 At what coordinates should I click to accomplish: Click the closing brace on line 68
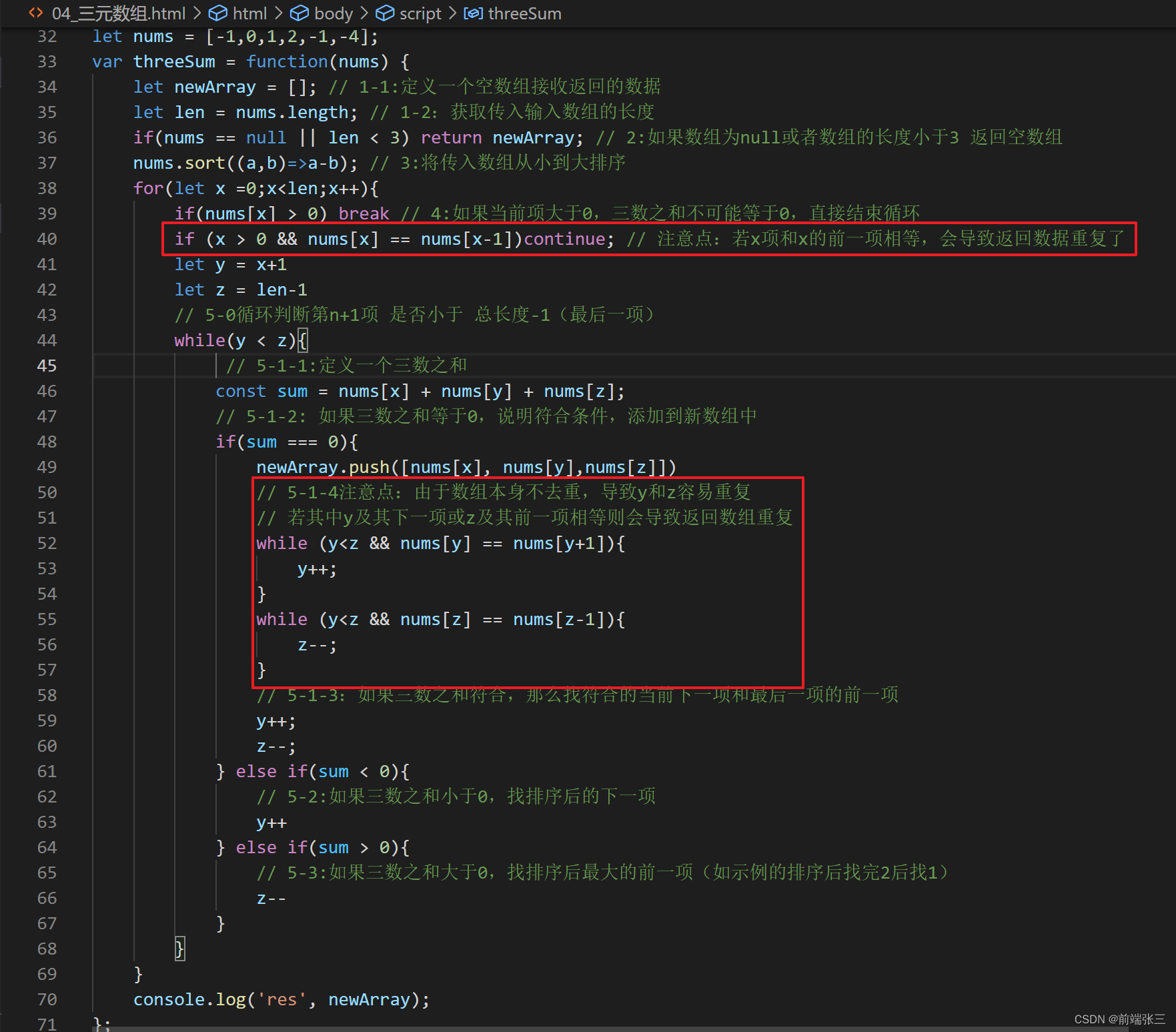(179, 949)
